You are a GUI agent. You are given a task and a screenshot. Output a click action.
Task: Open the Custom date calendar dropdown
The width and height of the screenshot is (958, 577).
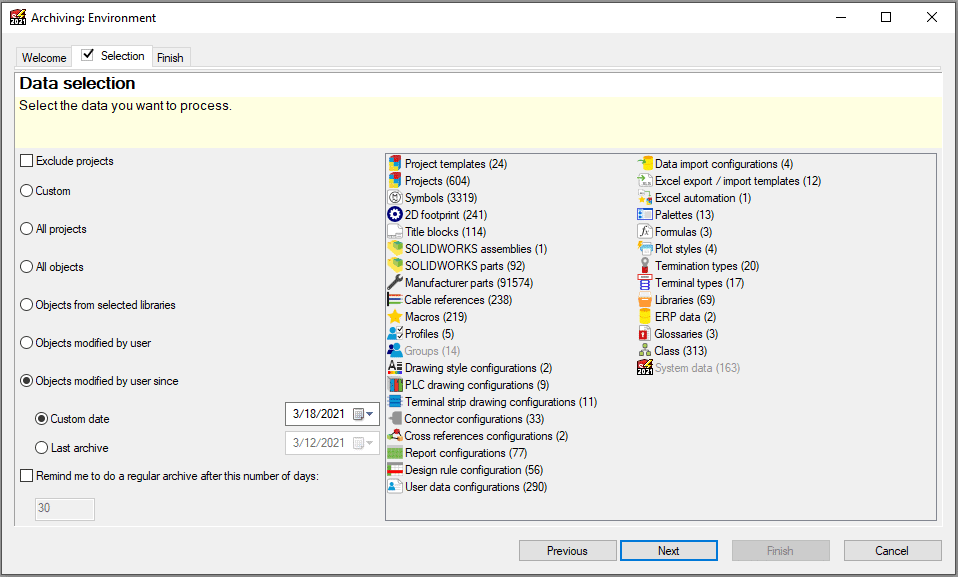tap(369, 414)
